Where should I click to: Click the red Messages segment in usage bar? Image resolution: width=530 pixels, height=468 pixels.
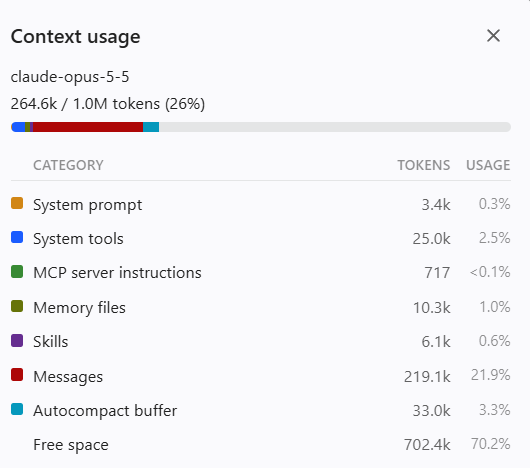coord(88,127)
